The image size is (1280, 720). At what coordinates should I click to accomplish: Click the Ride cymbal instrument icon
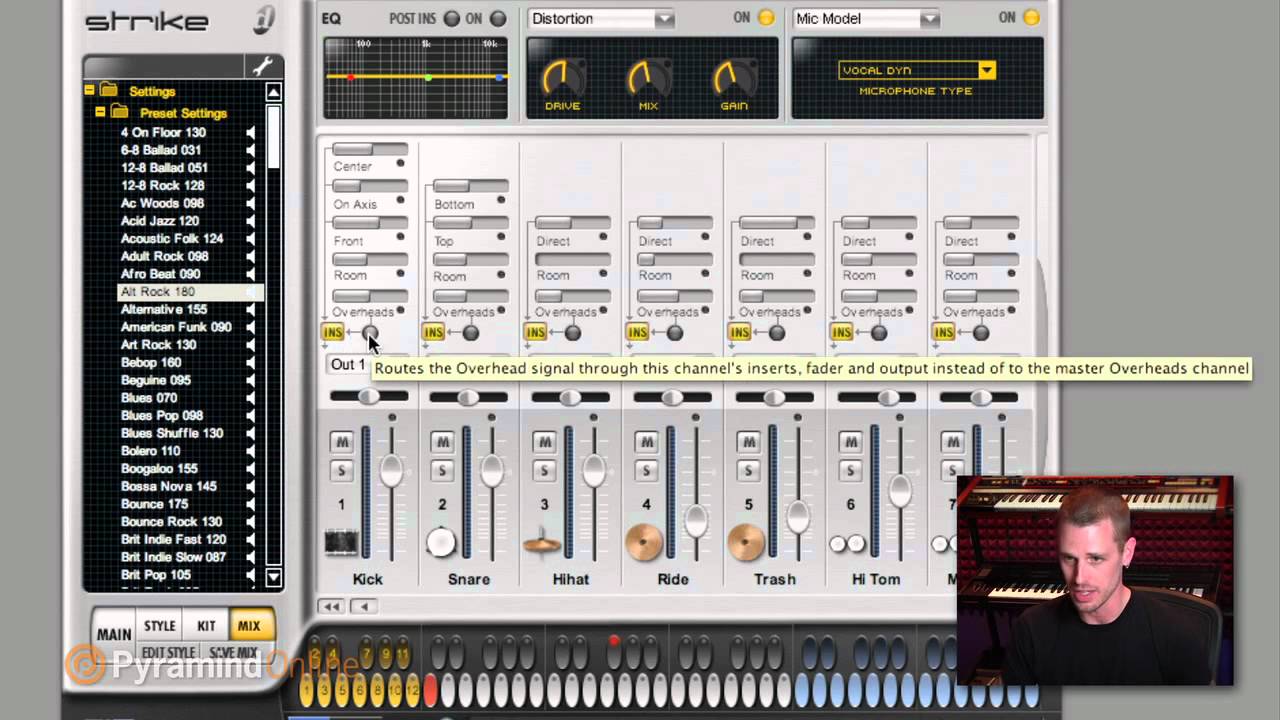click(645, 543)
